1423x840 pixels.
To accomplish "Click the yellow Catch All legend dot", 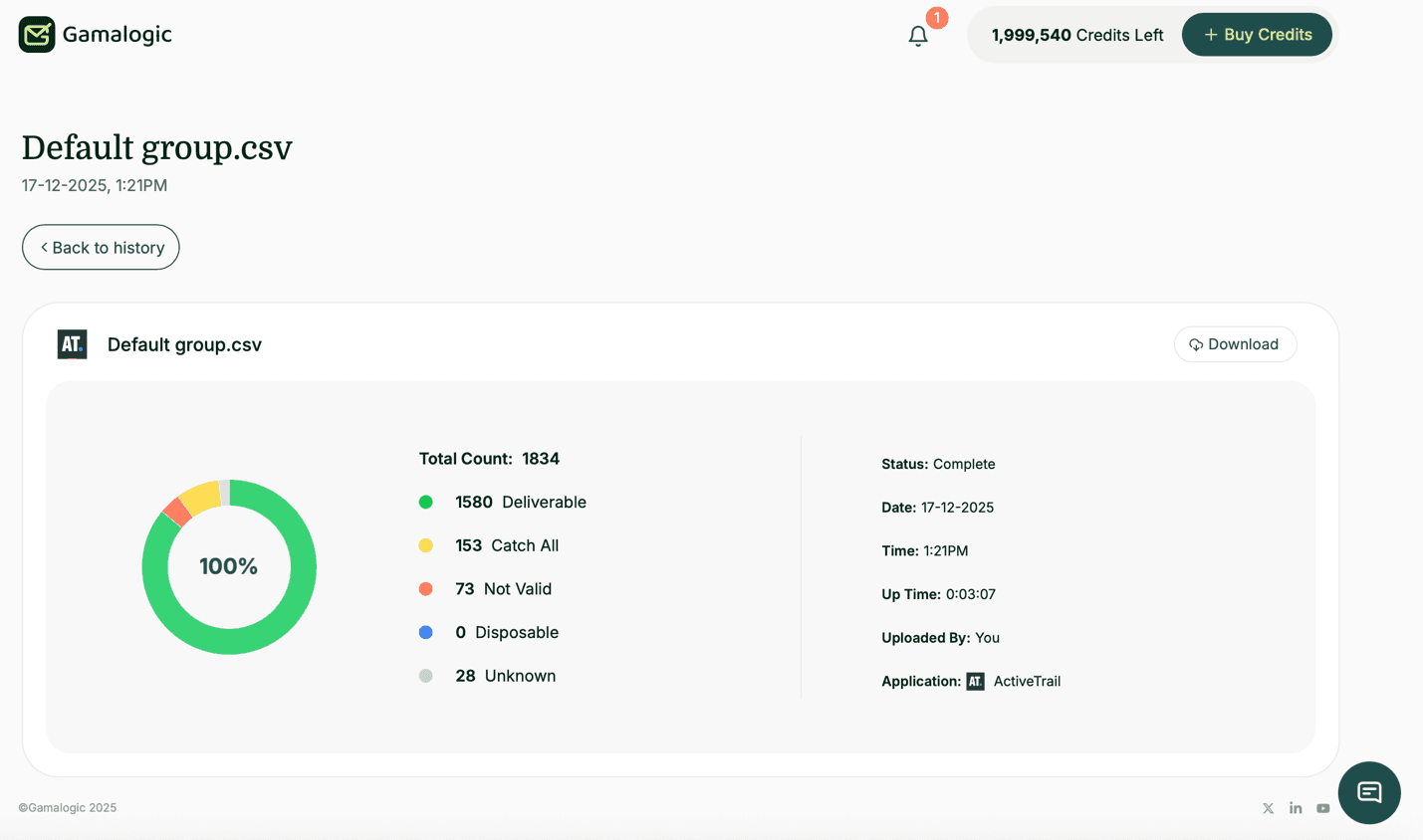I will [x=426, y=545].
